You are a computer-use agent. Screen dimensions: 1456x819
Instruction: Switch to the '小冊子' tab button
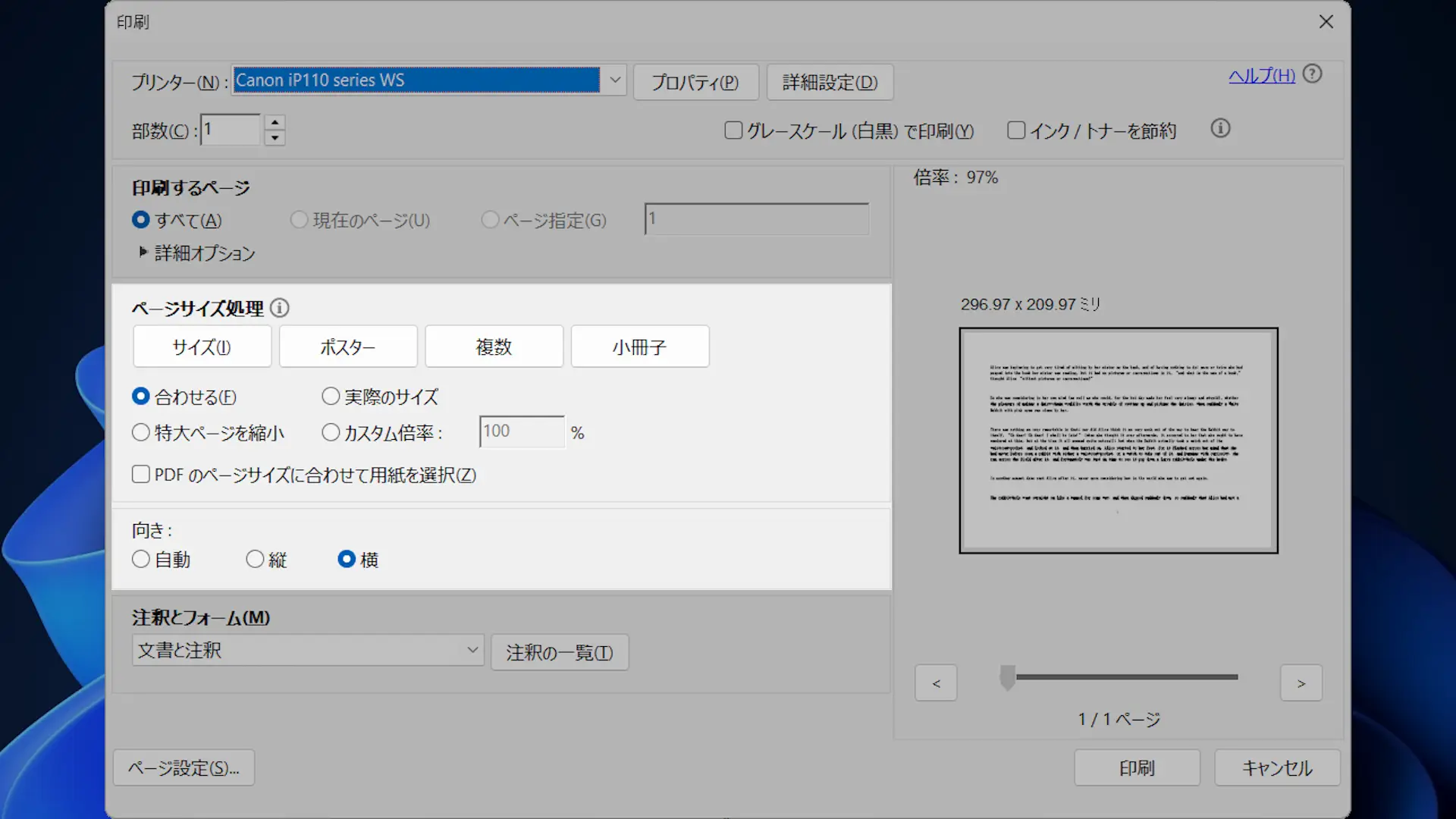(x=640, y=347)
